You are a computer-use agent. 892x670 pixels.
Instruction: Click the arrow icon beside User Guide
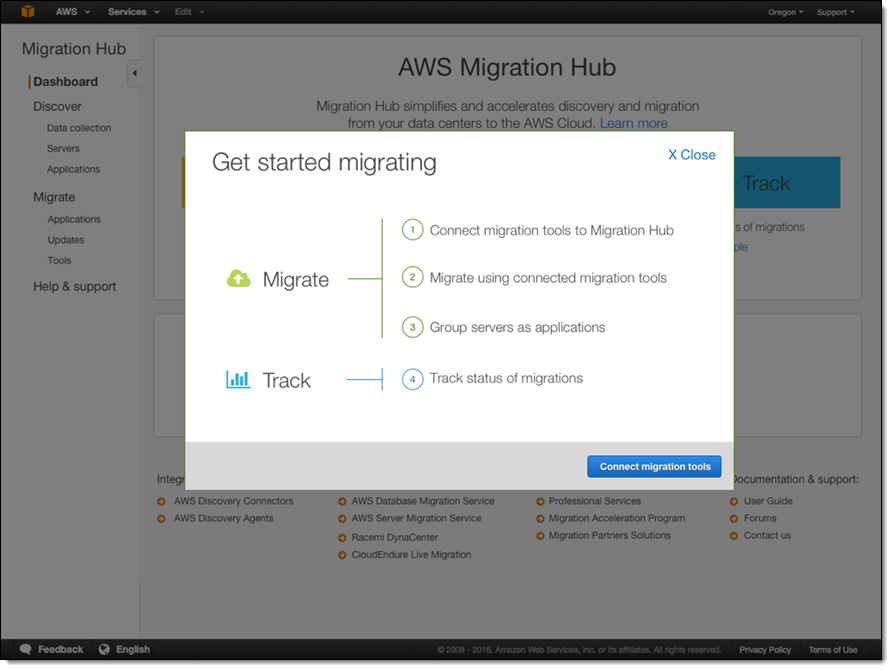point(735,502)
